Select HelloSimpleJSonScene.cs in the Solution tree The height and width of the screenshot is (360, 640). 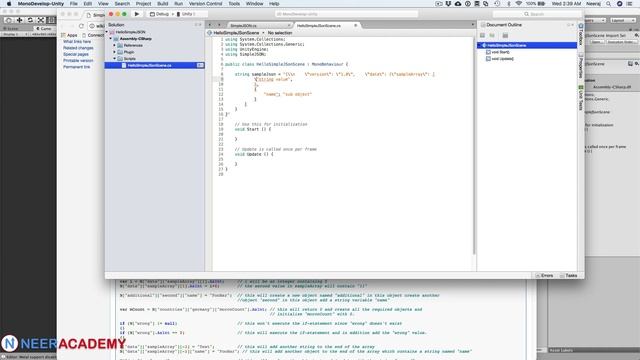154,65
